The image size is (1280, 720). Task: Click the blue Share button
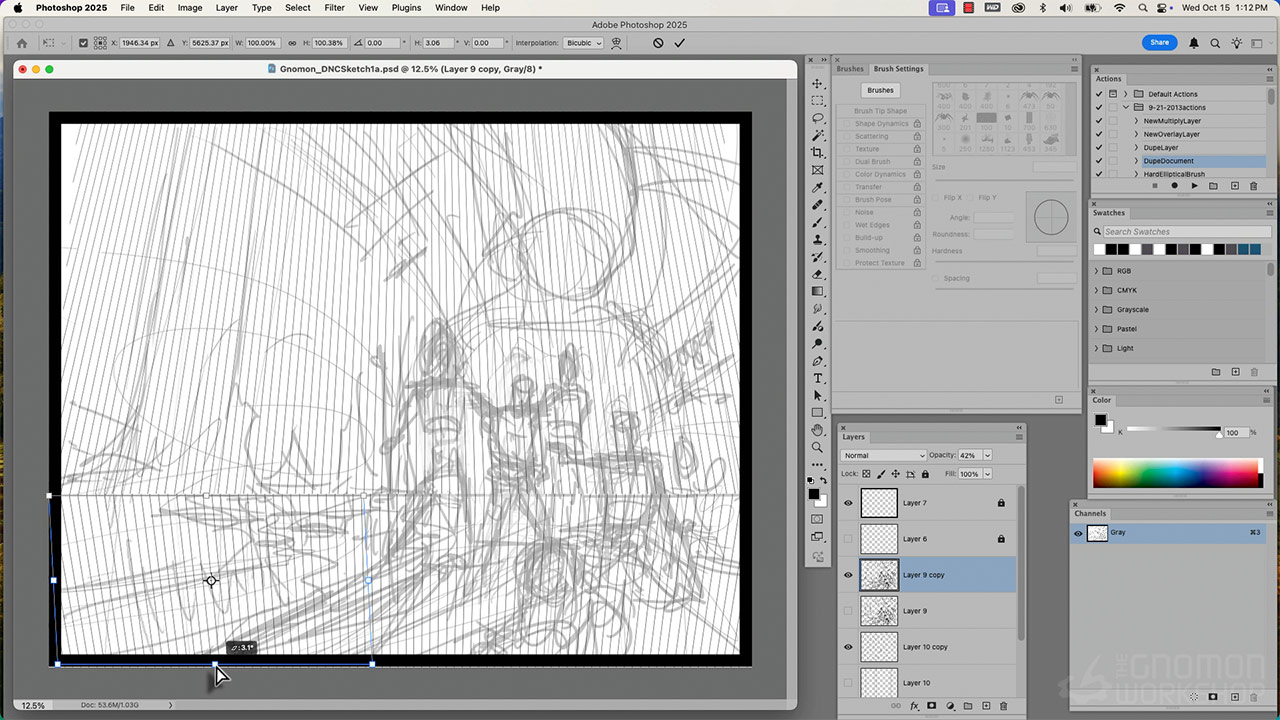1159,43
